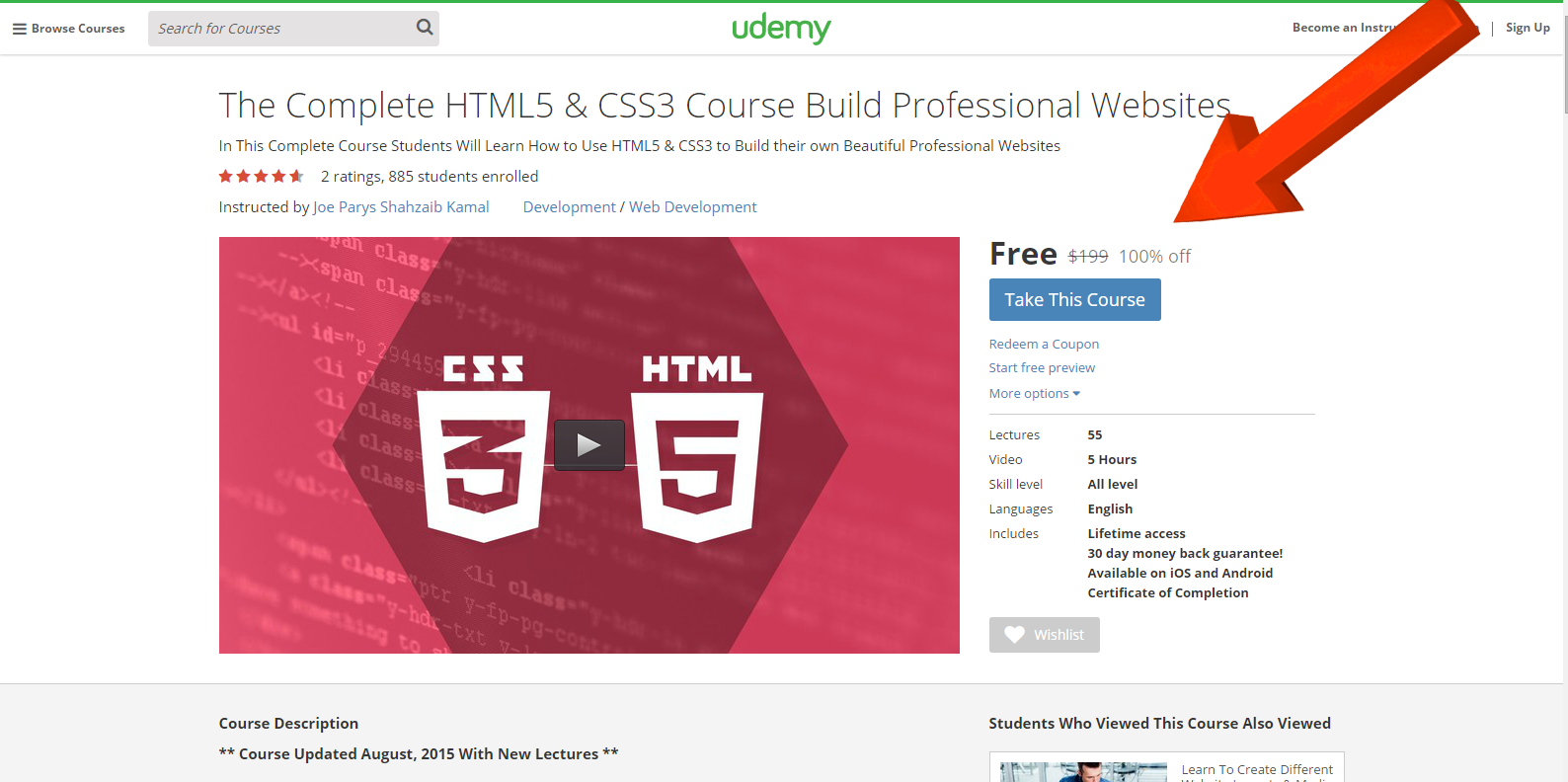This screenshot has height=782, width=1568.
Task: Add the course to Wishlist
Action: 1045,635
